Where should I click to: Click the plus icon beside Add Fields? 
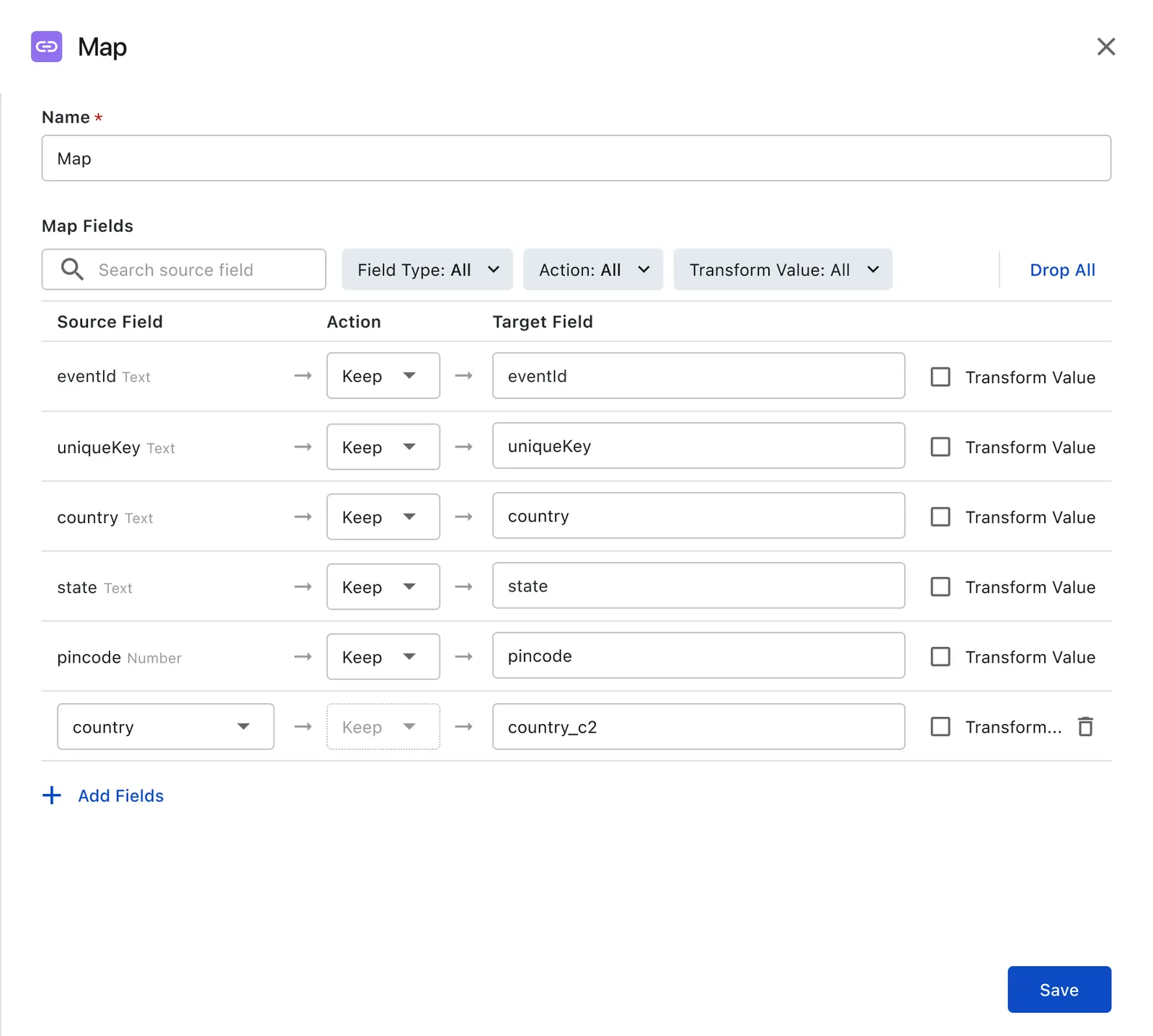pyautogui.click(x=52, y=795)
